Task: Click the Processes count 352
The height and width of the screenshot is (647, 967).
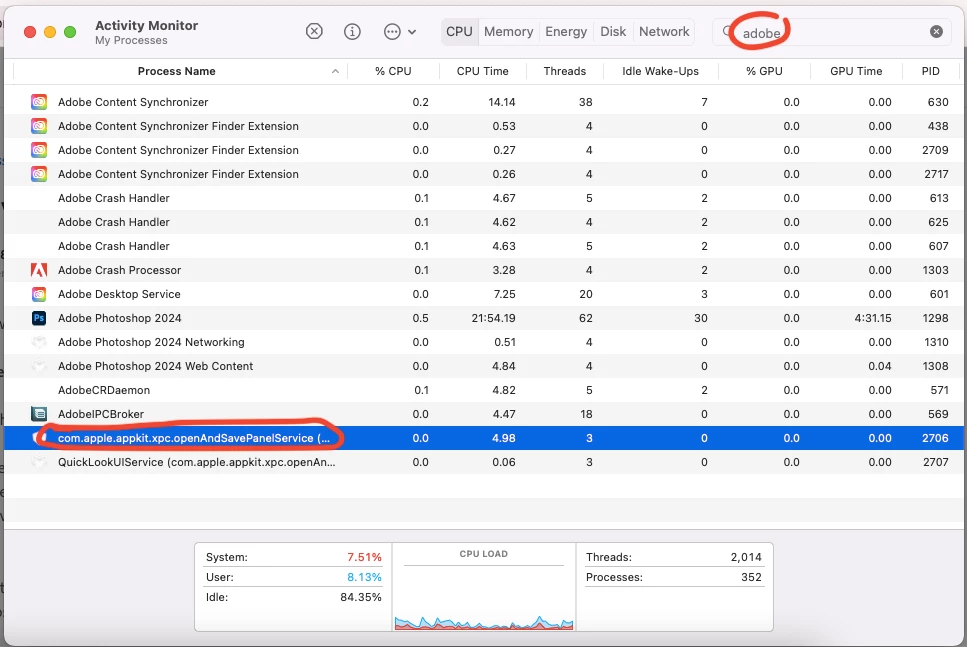Action: coord(751,577)
